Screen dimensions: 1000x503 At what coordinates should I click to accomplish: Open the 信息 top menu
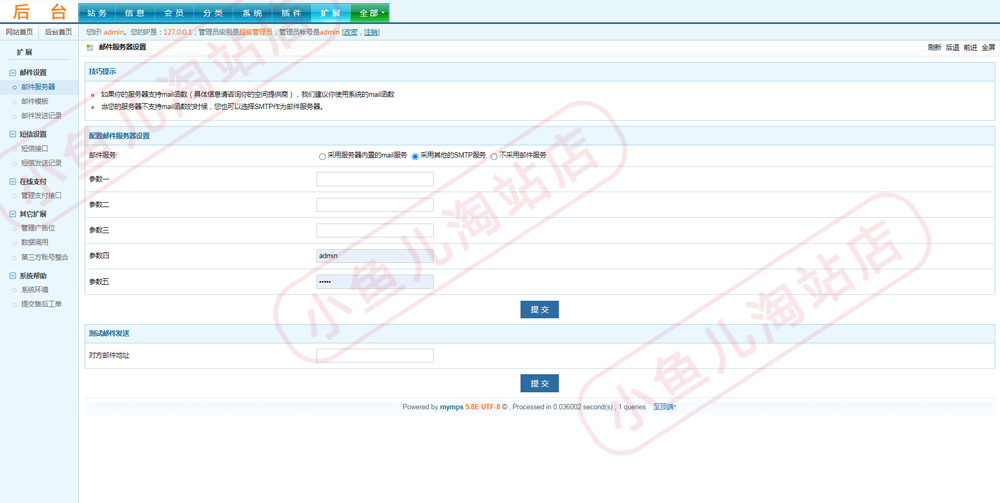pos(136,13)
